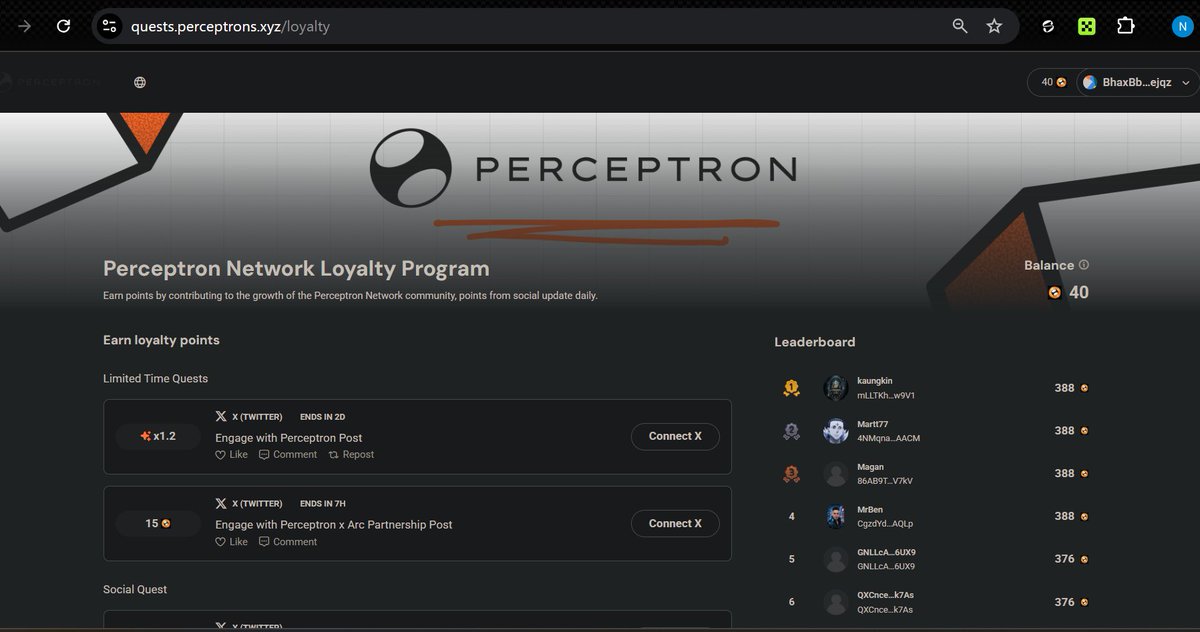Viewport: 1200px width, 632px height.
Task: Click kaungkin's 388 score
Action: [x=1064, y=388]
